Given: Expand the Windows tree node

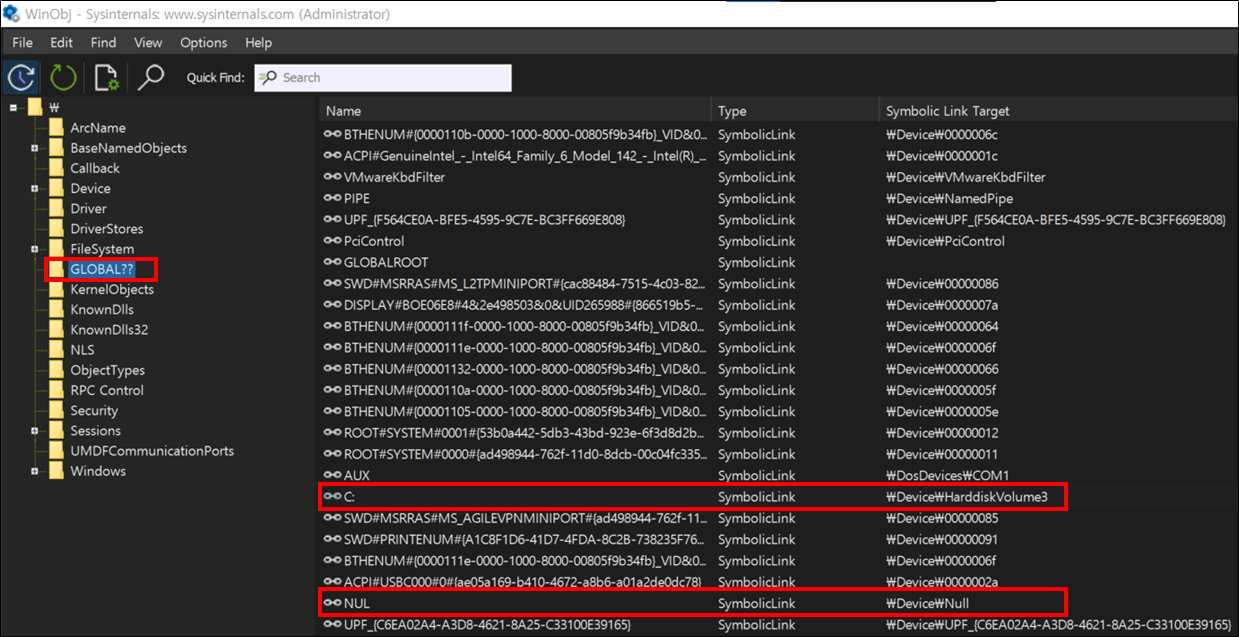Looking at the screenshot, I should pyautogui.click(x=34, y=471).
